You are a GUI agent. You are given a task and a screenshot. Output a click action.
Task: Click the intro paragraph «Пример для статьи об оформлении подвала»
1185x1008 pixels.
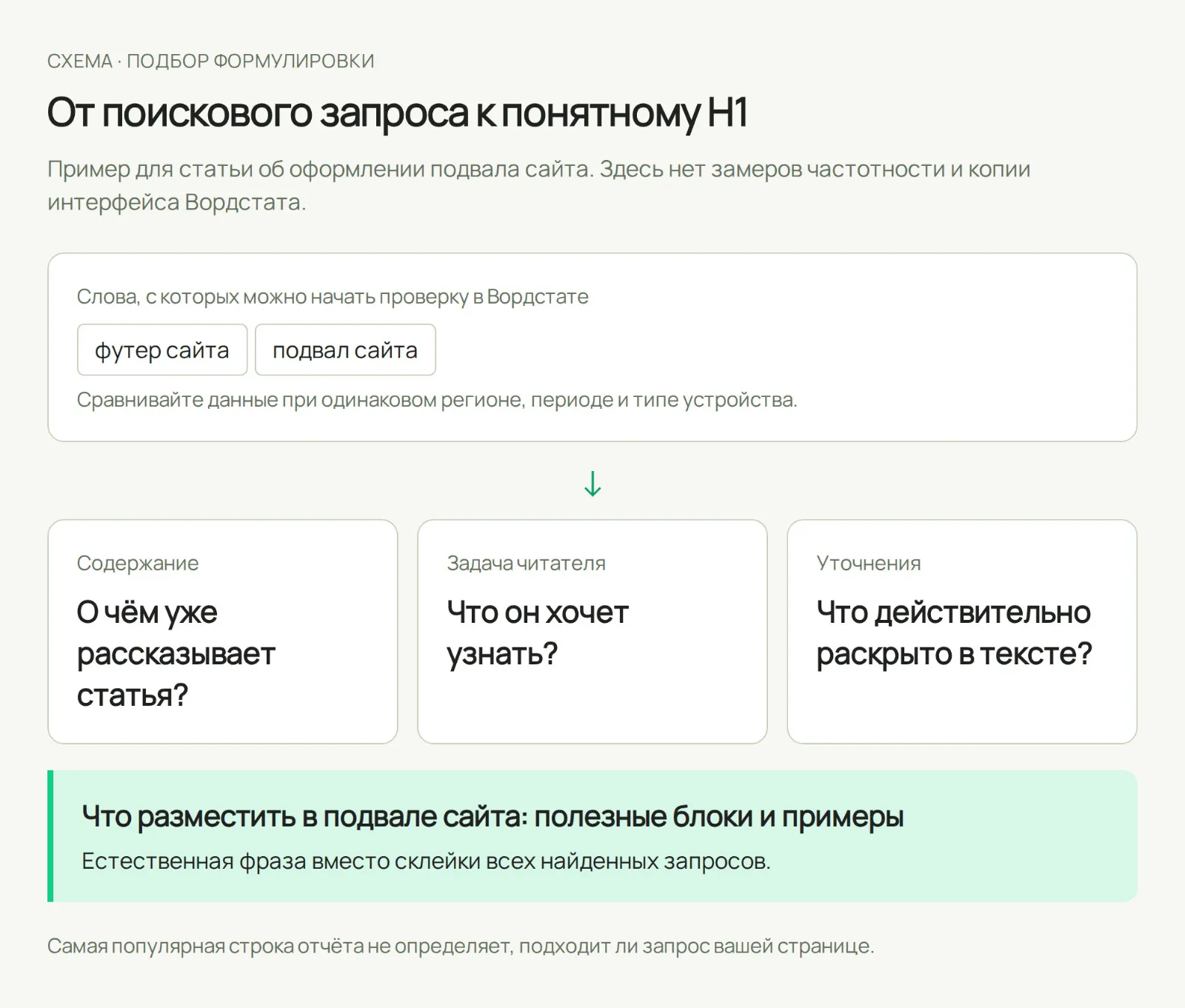539,185
